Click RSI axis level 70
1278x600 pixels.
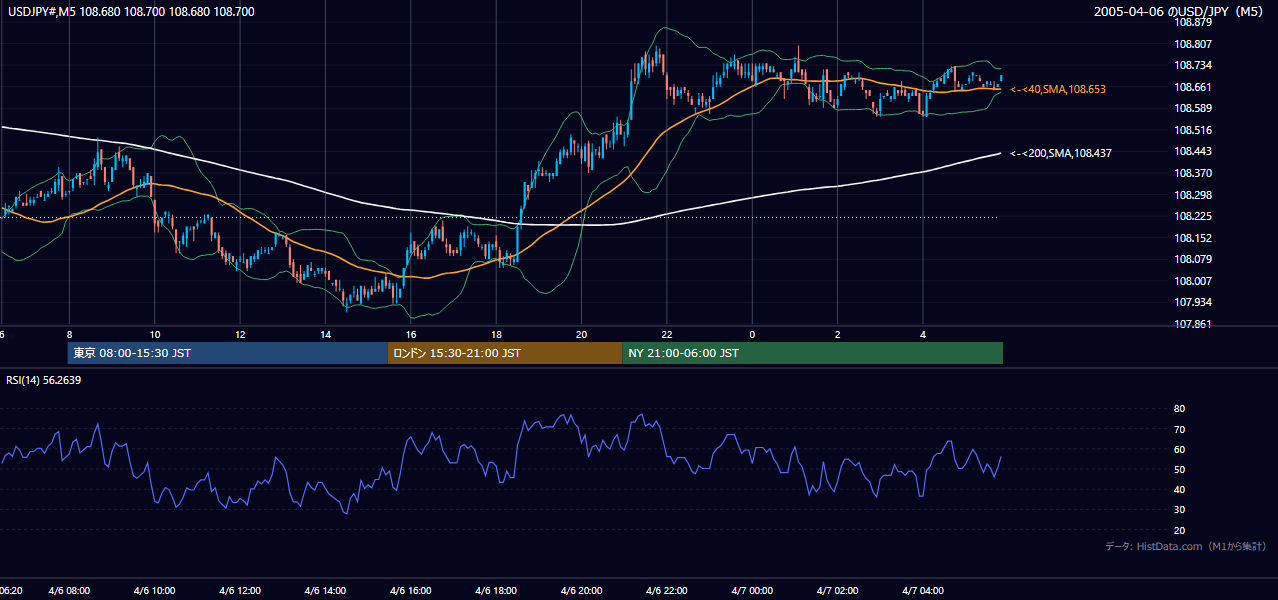coord(1179,429)
